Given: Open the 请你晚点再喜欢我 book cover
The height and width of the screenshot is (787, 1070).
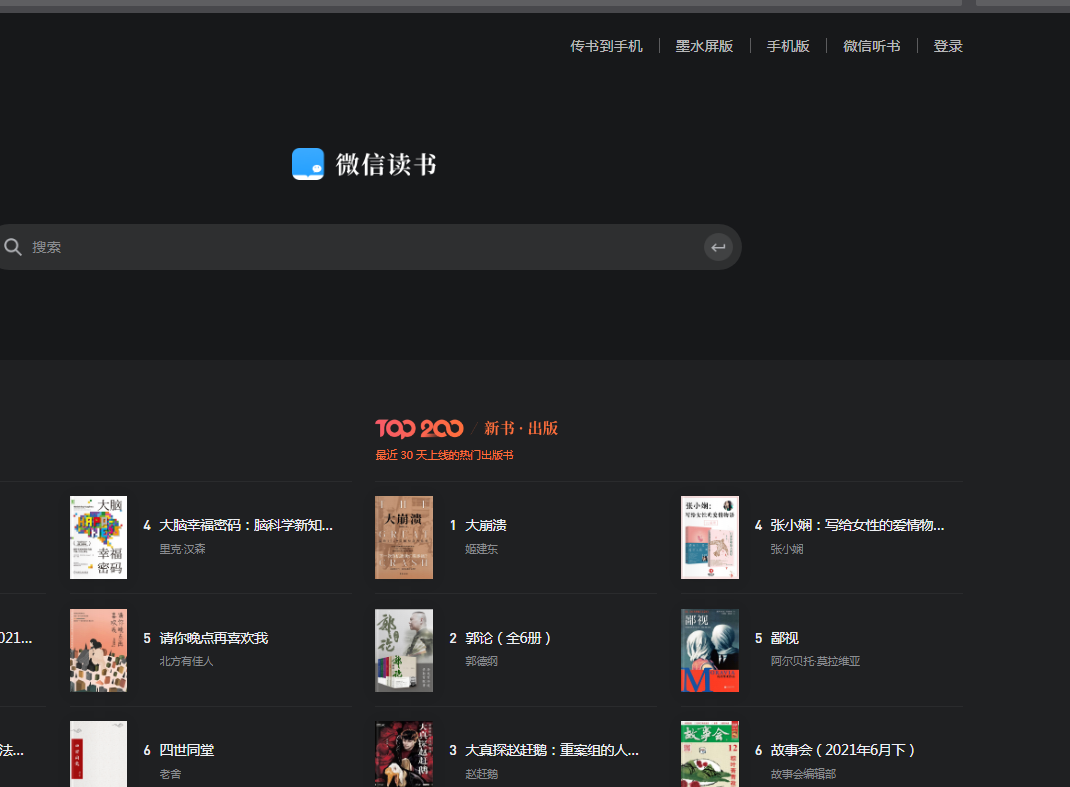Looking at the screenshot, I should (98, 650).
